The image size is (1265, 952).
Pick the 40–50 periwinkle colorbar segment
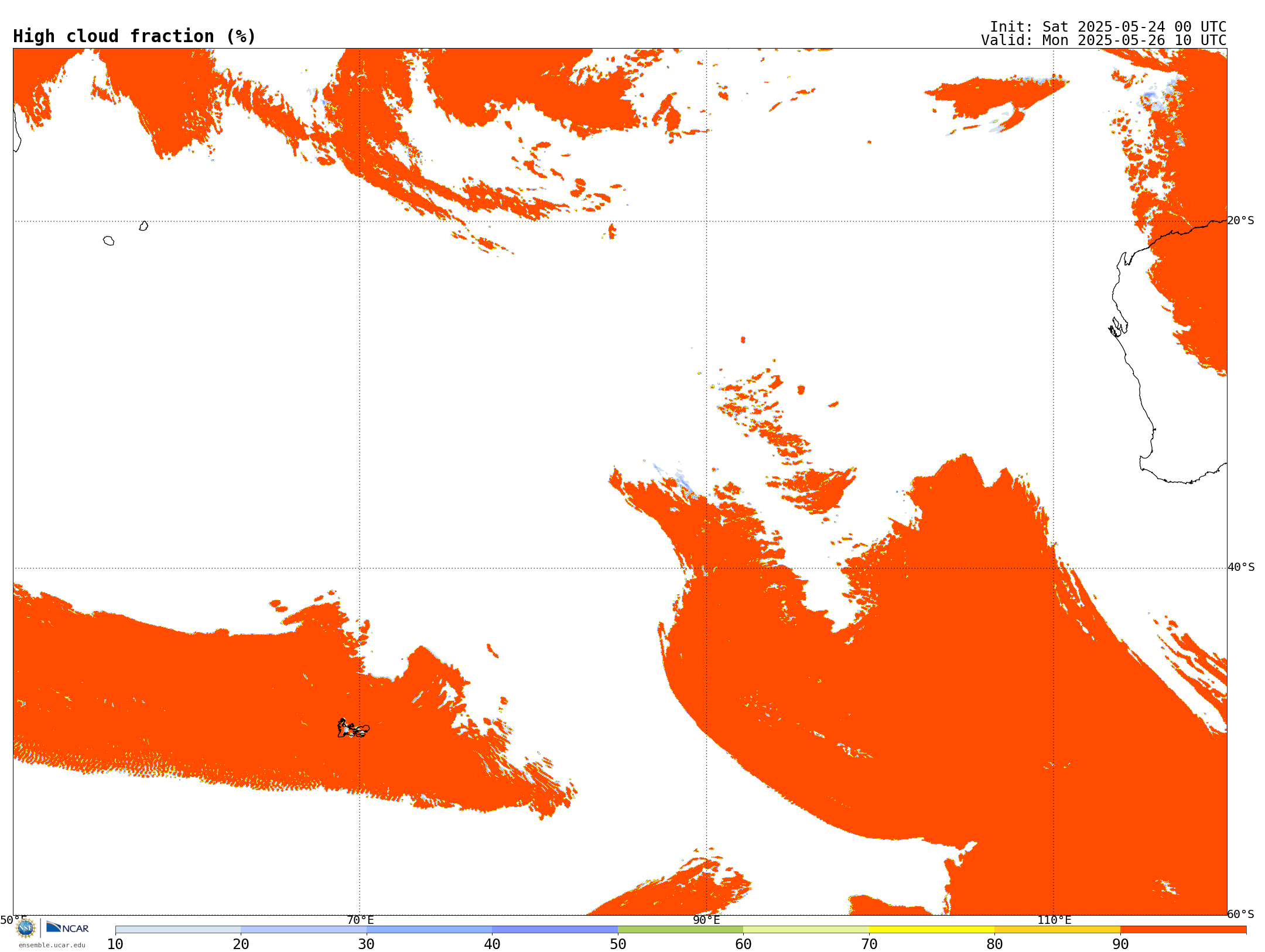coord(555,930)
